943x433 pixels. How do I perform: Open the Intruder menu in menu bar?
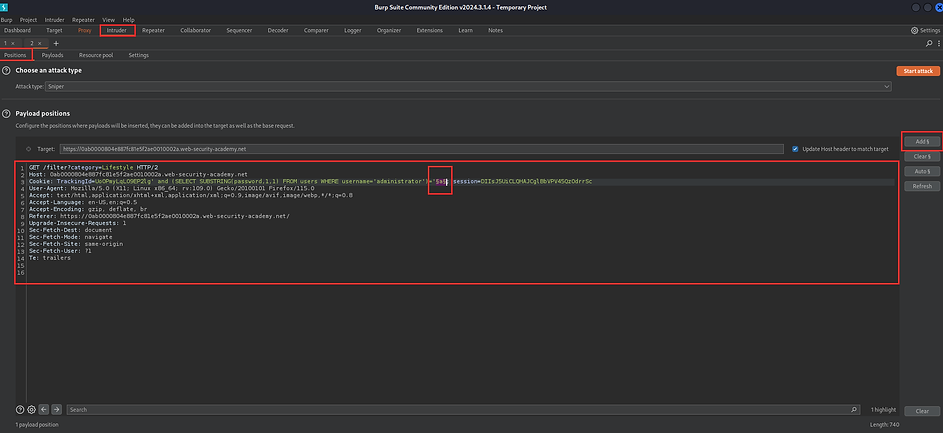[54, 20]
